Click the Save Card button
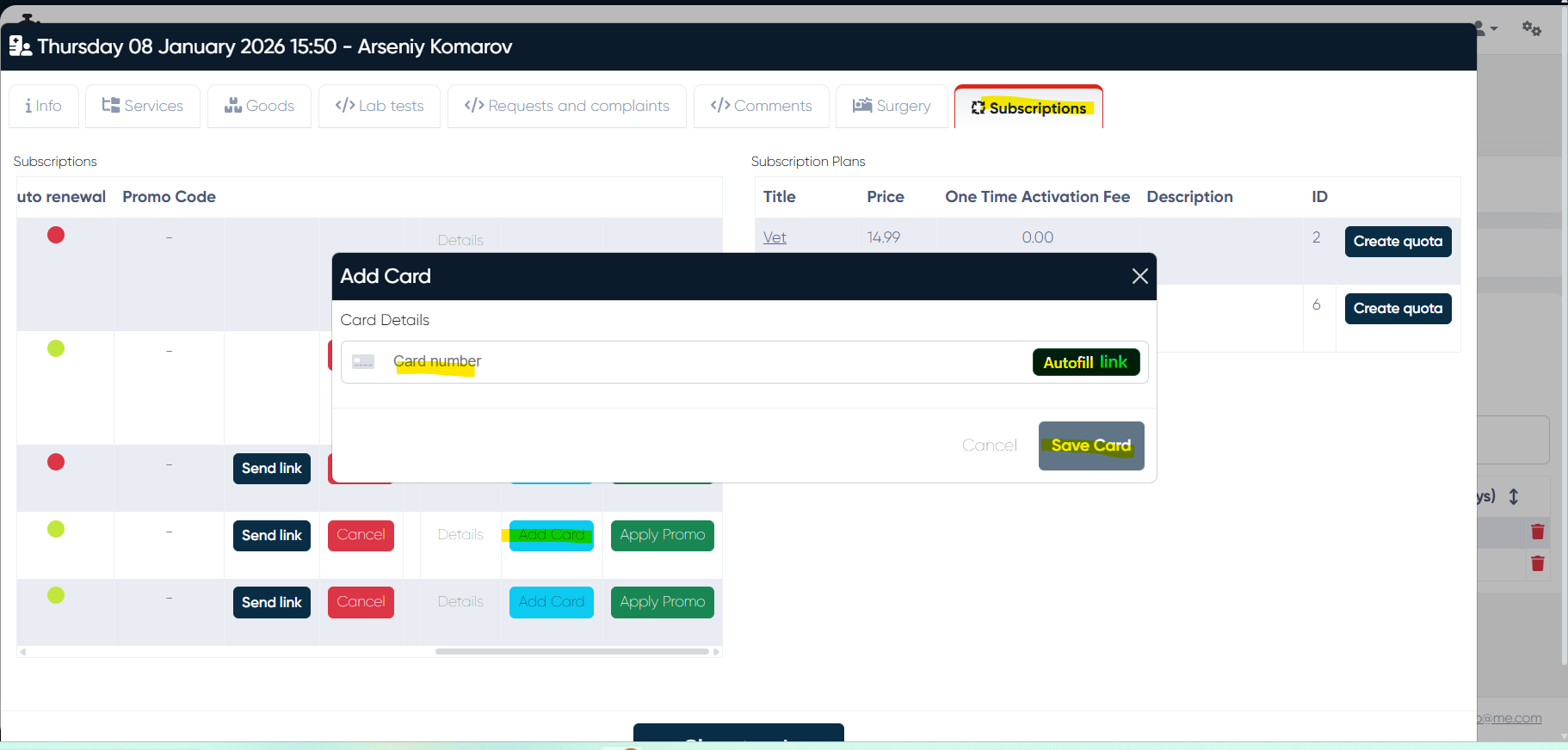The image size is (1568, 750). tap(1090, 446)
